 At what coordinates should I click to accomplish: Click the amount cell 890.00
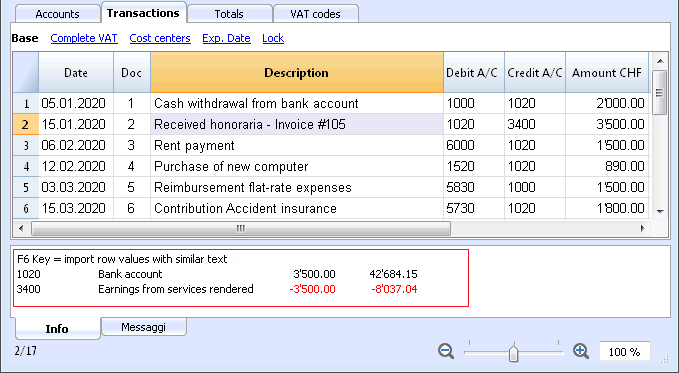pos(607,166)
